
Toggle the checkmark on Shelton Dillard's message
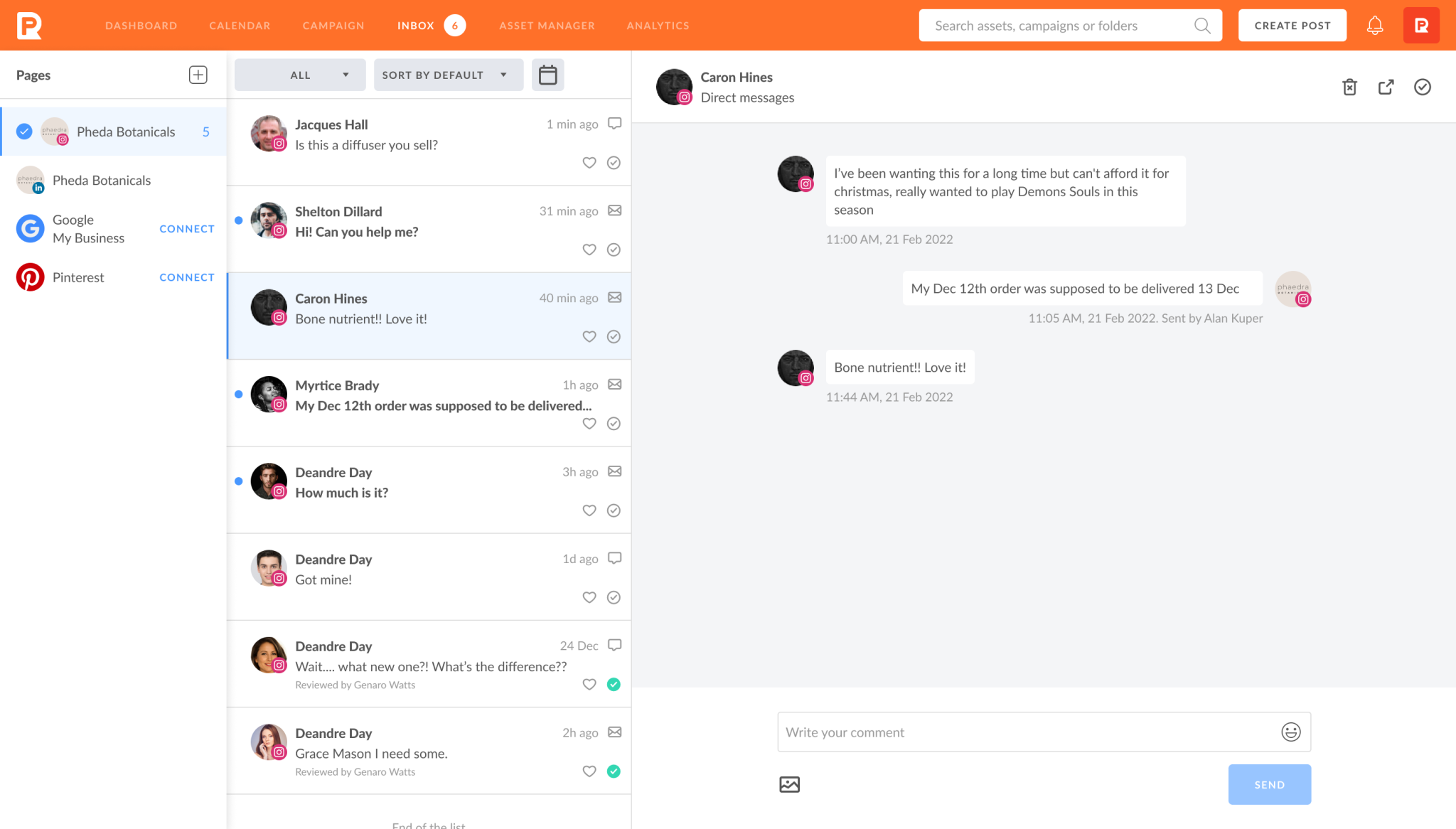click(614, 250)
